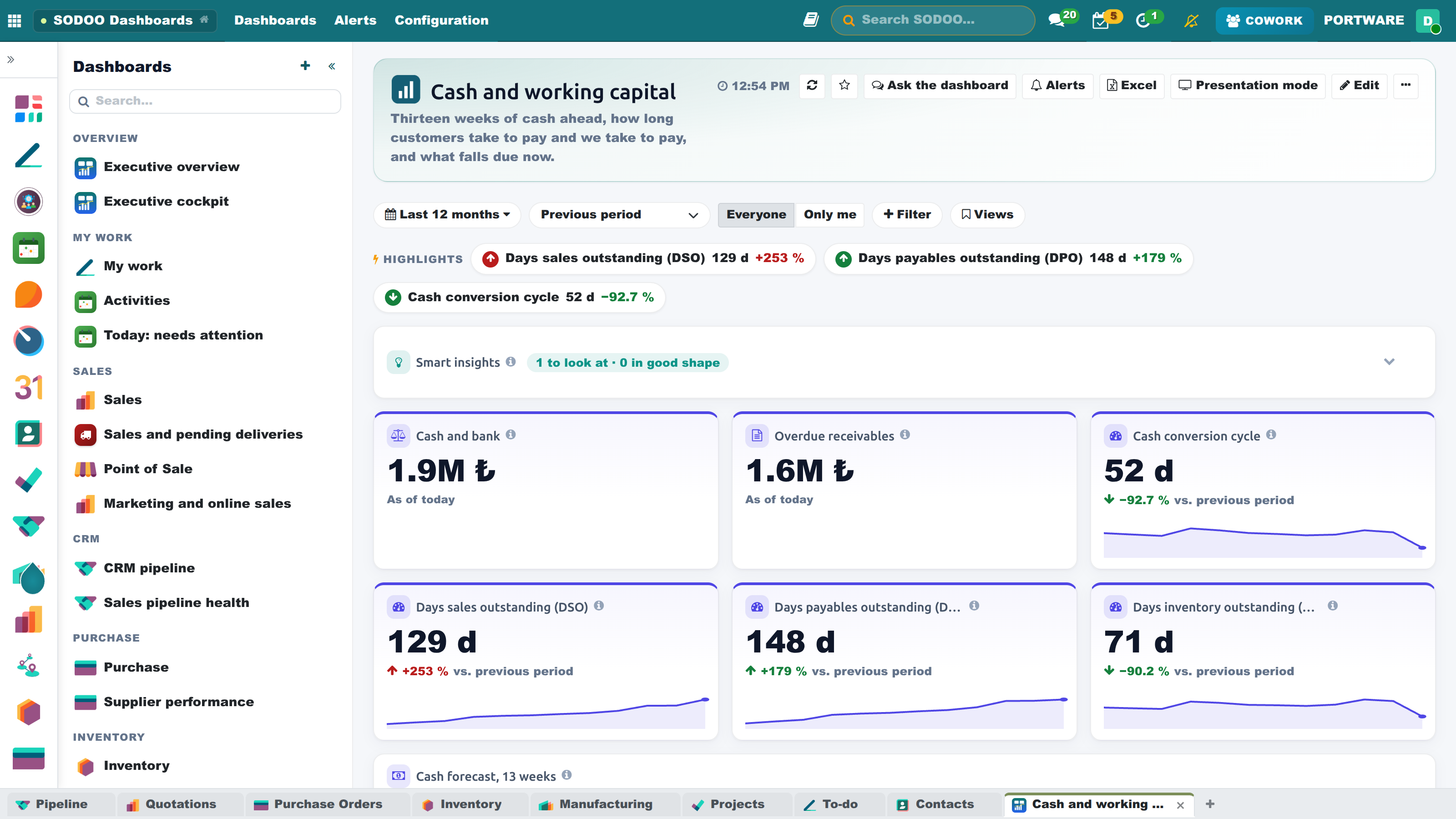Click Ask the dashboard button
The width and height of the screenshot is (1456, 819).
point(940,86)
